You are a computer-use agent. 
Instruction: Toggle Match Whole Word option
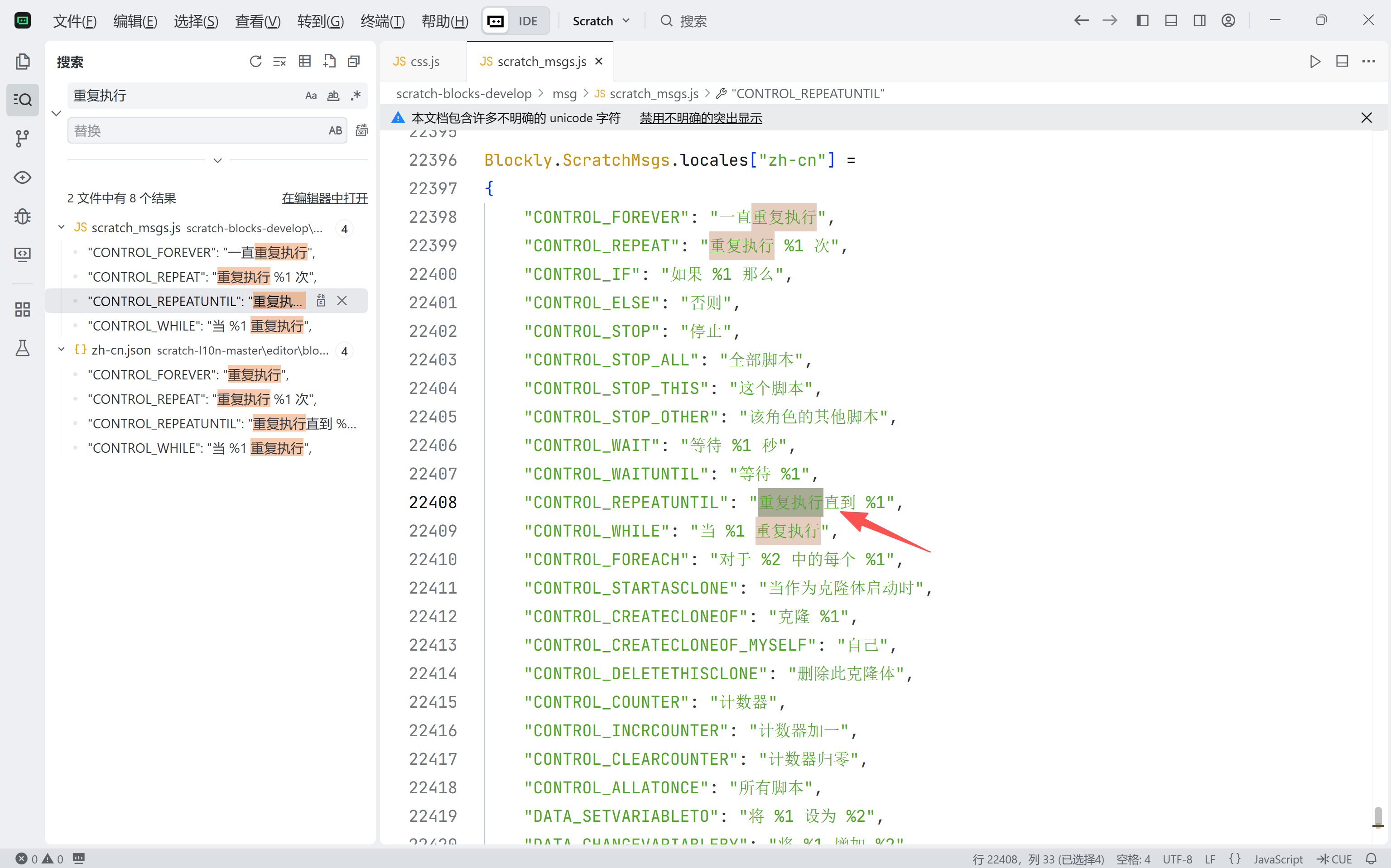point(333,96)
